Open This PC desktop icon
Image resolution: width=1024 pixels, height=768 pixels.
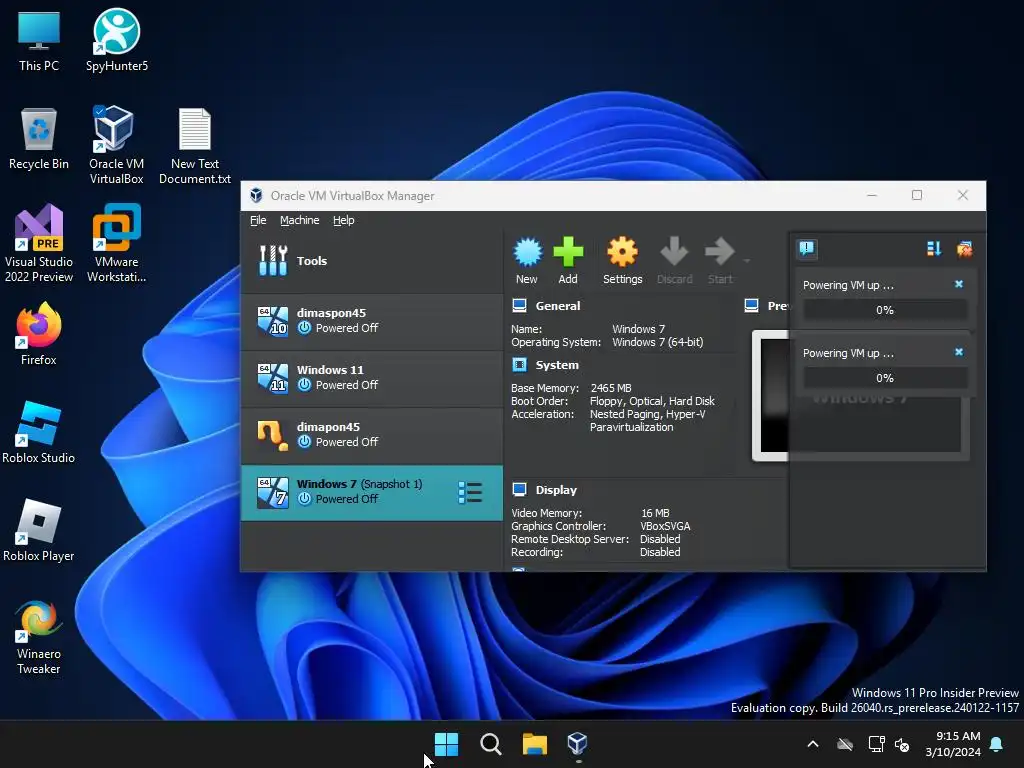click(39, 41)
